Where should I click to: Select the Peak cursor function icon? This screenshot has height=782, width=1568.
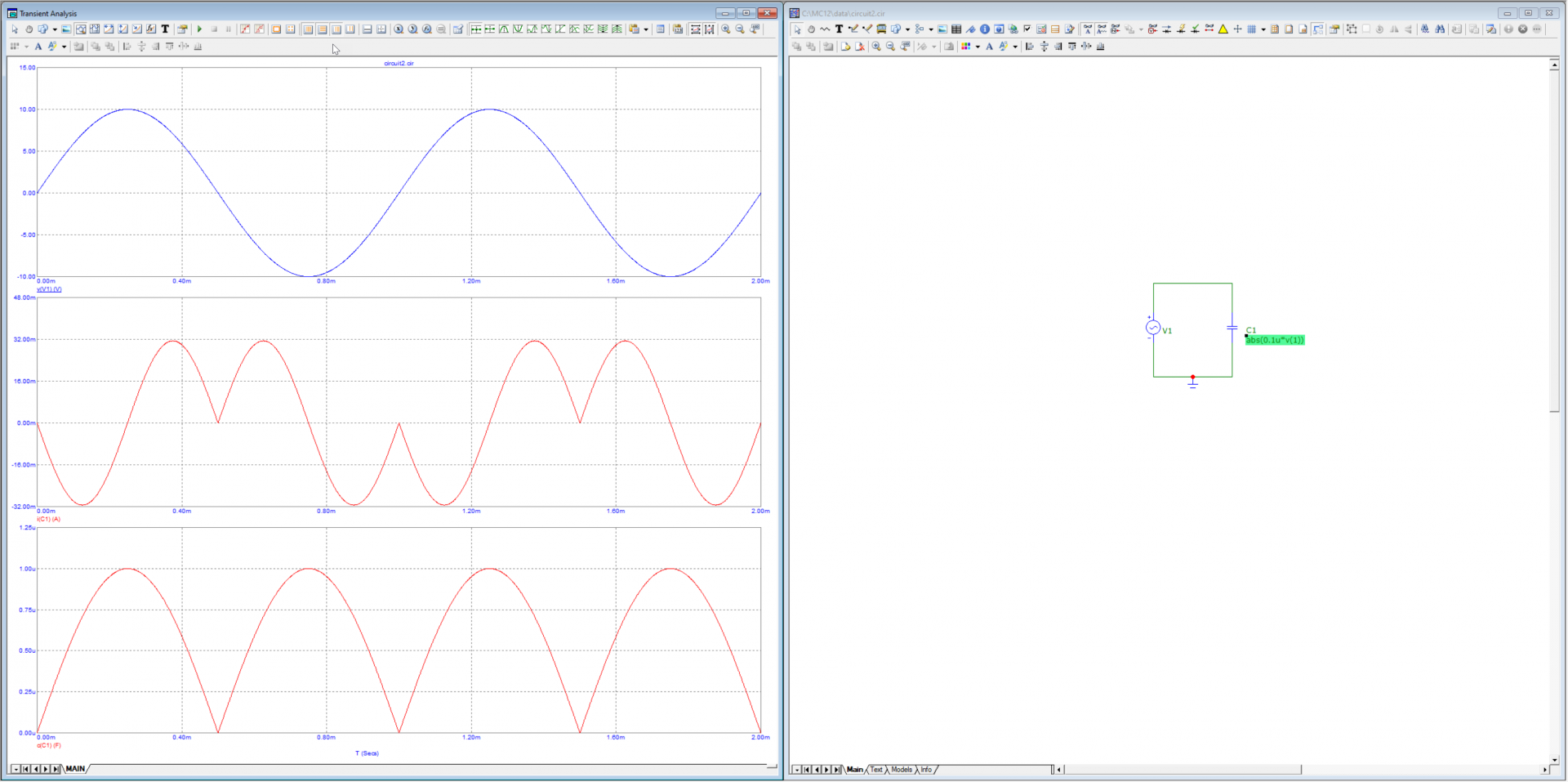[x=504, y=29]
